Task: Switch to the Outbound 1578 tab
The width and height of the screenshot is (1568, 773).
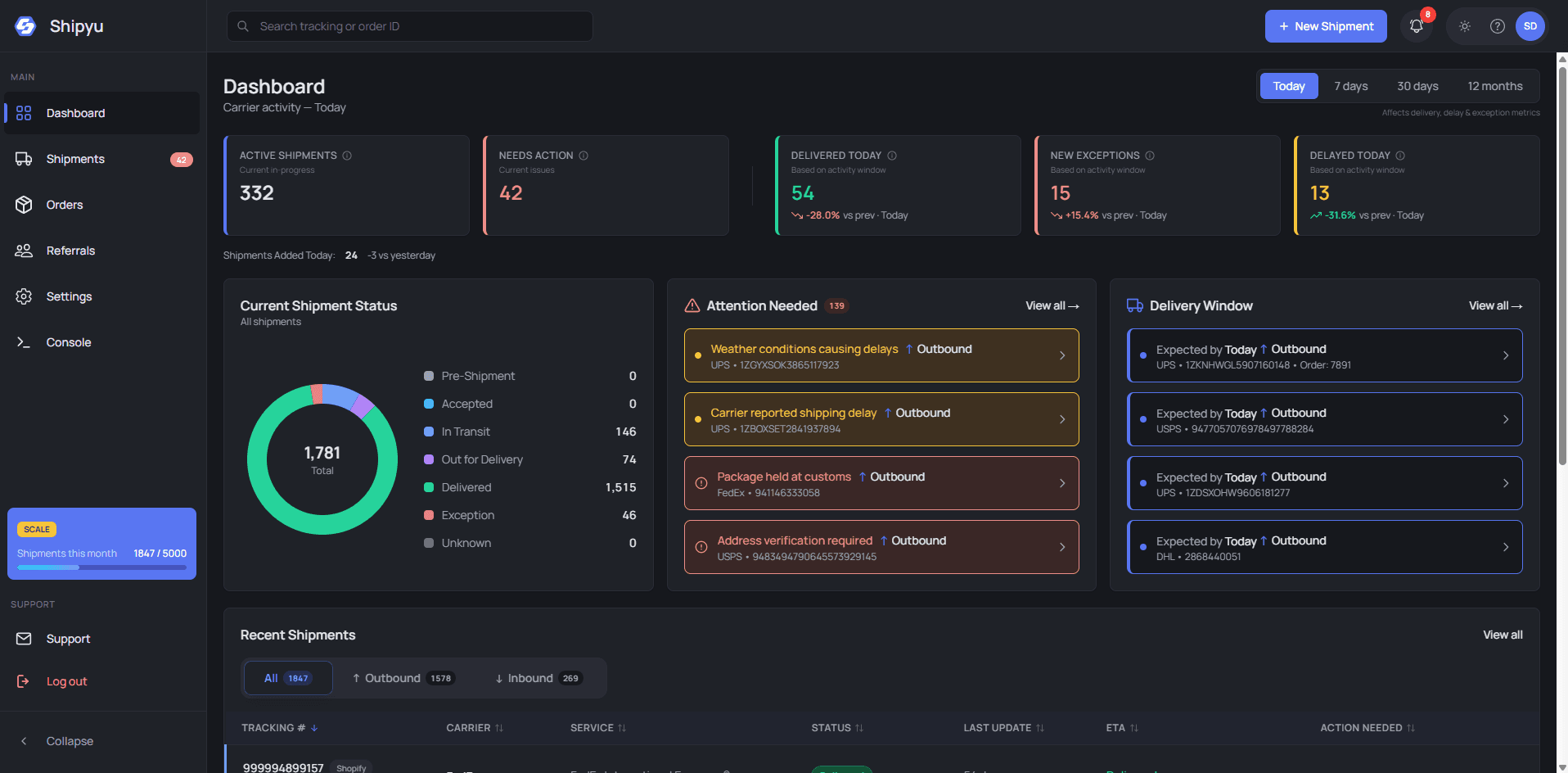Action: coord(403,678)
